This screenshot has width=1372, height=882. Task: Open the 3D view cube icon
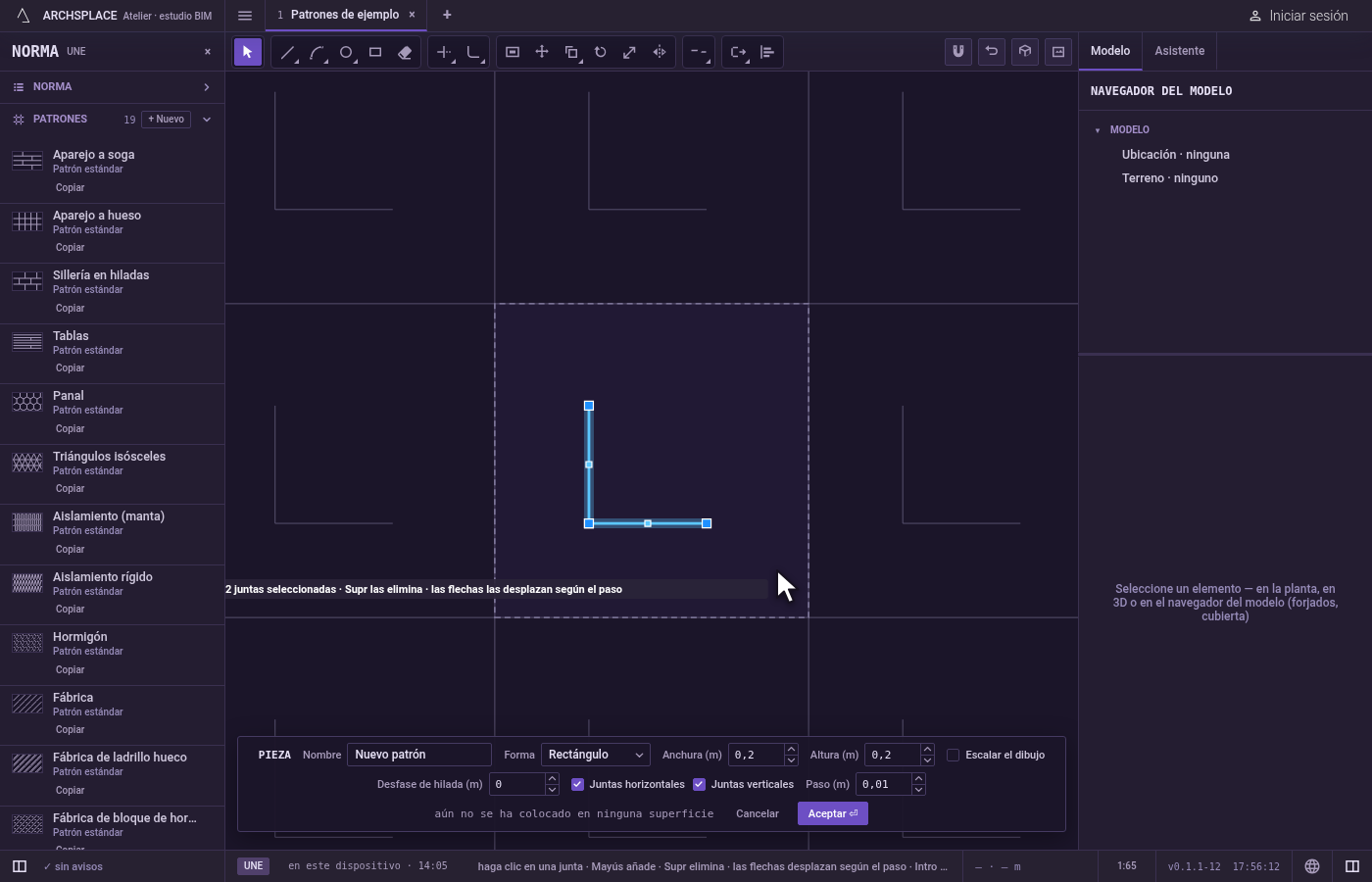tap(1025, 52)
